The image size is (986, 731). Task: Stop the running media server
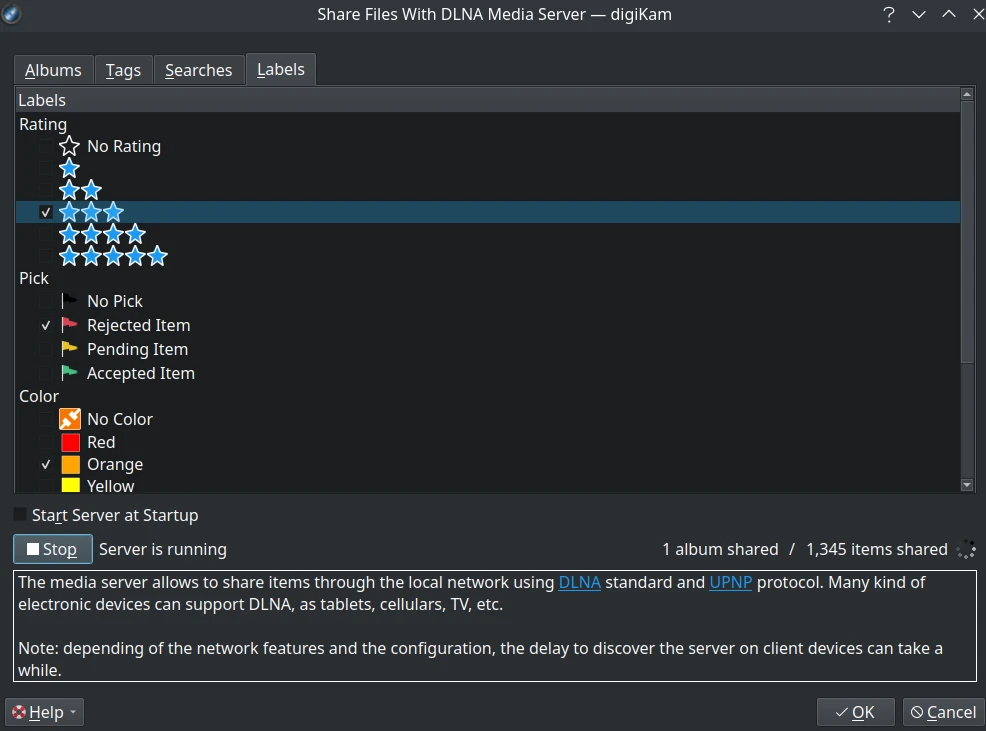point(53,549)
